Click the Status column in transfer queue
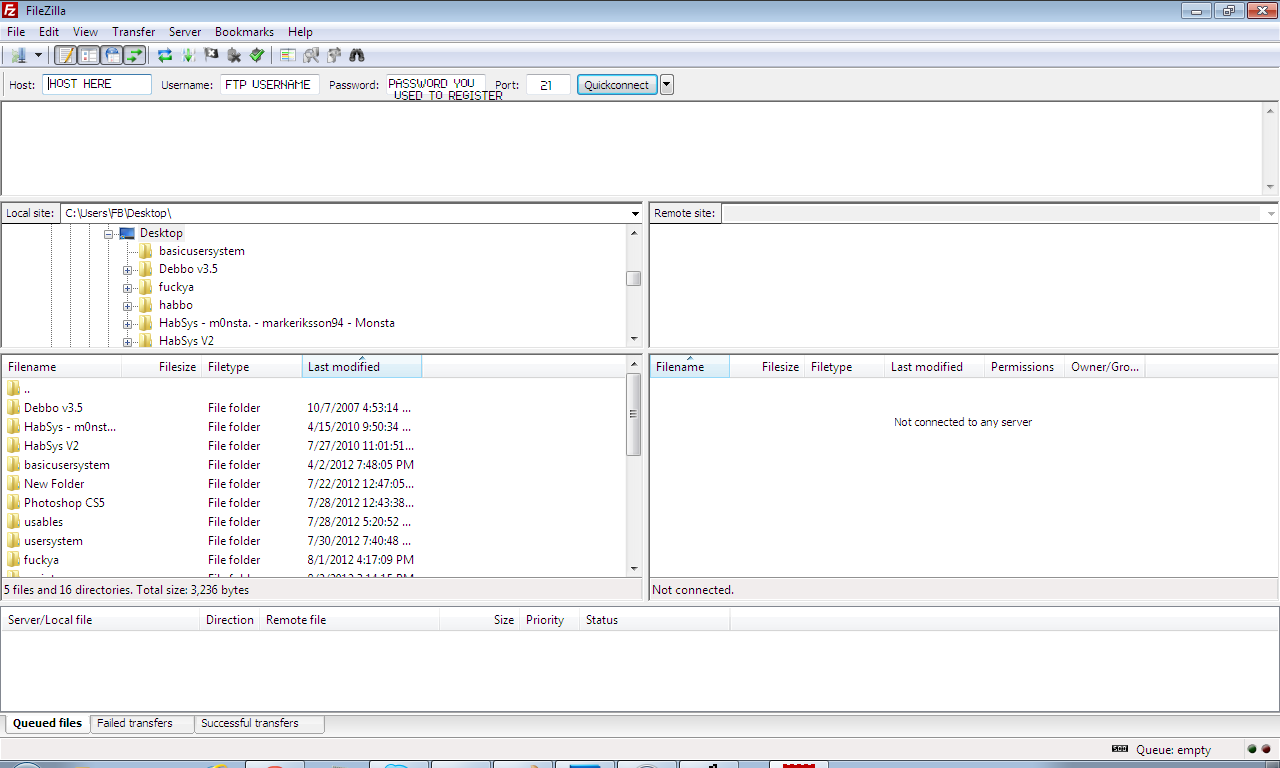The width and height of the screenshot is (1280, 768). pos(655,620)
